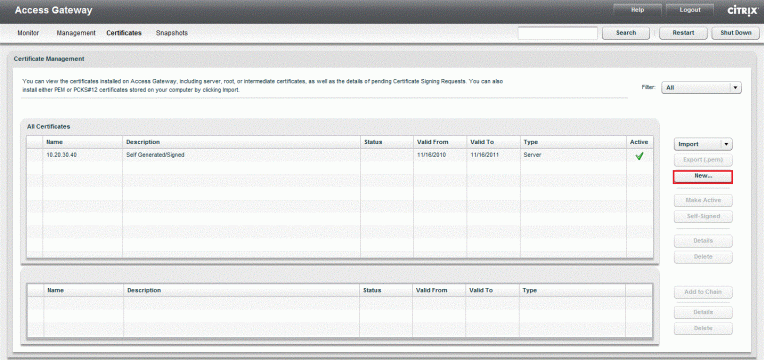Click the Server type cell
The height and width of the screenshot is (360, 764).
(x=532, y=155)
